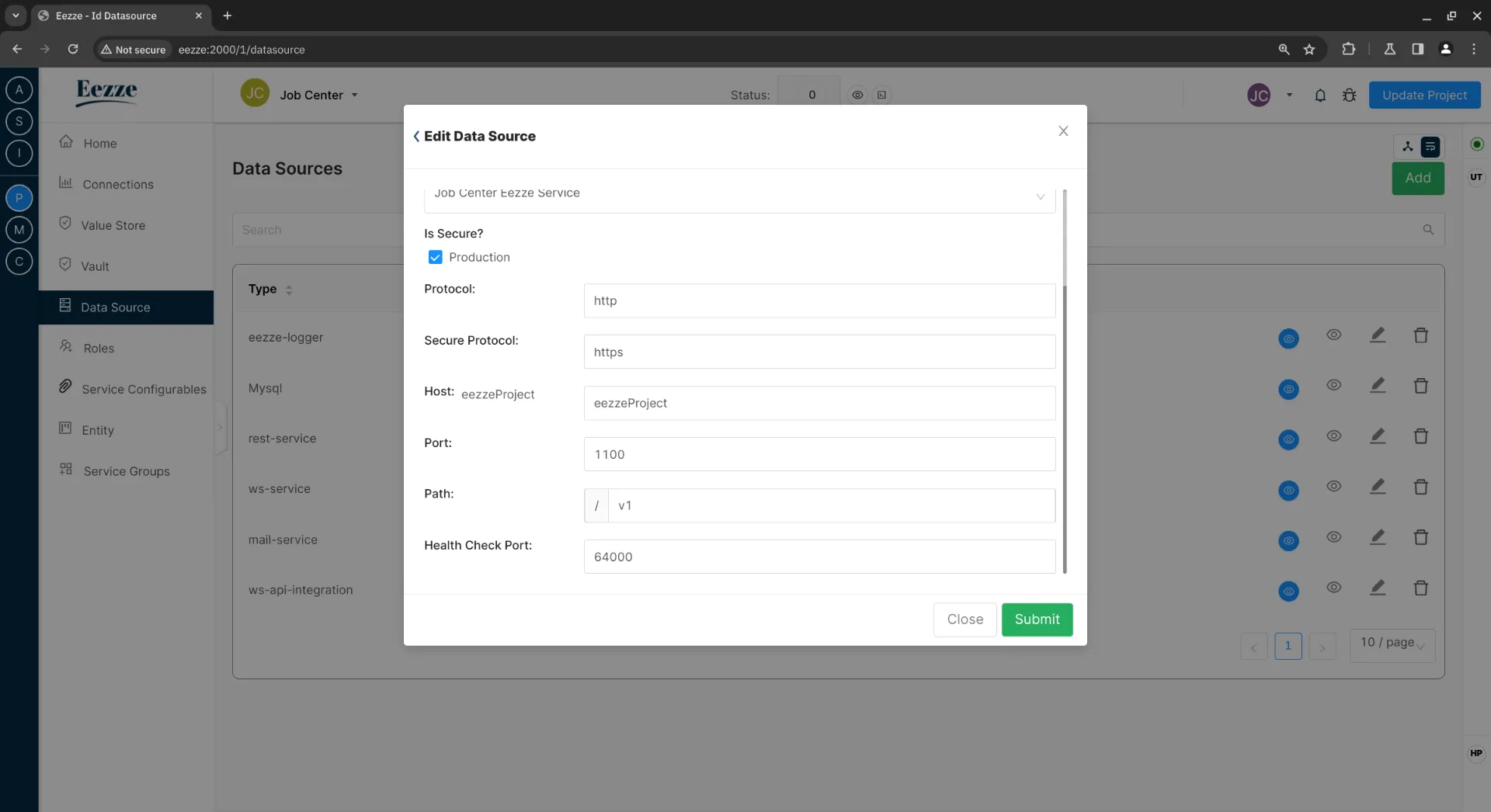Screen dimensions: 1491x812
Task: Open the Connections section
Action: pyautogui.click(x=118, y=184)
